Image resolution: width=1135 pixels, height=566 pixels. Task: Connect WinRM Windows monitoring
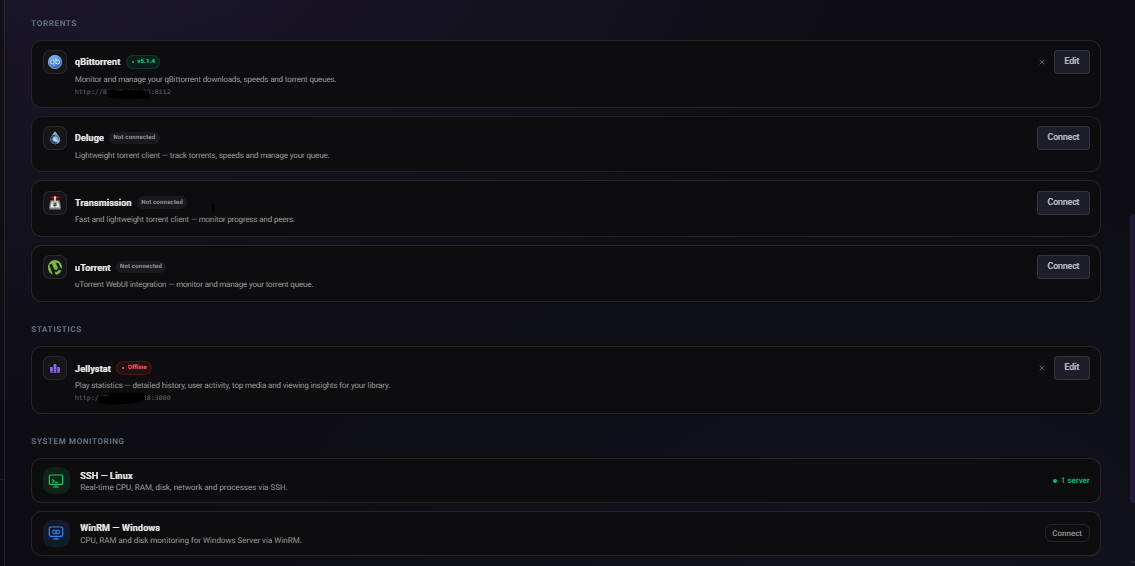[x=1067, y=533]
